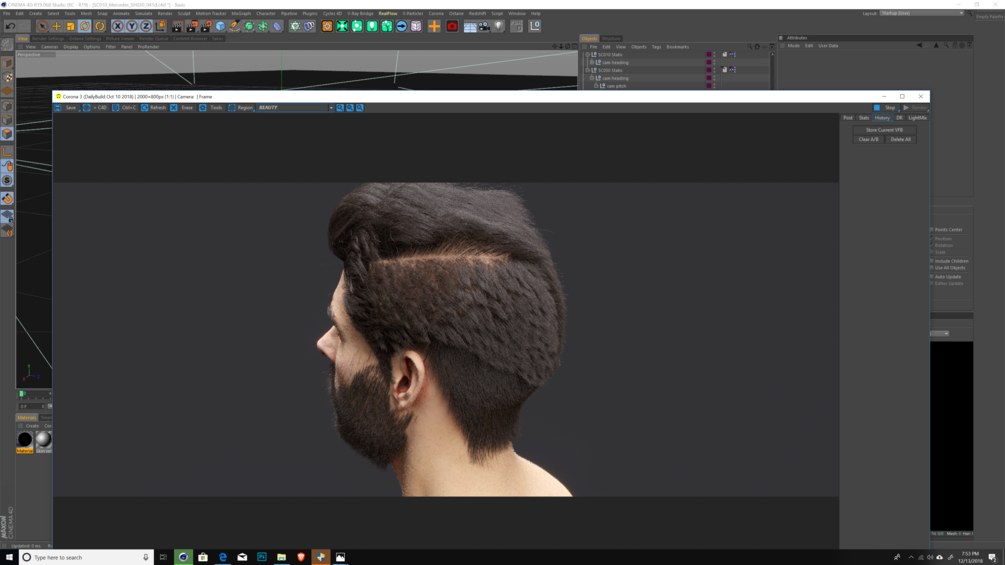Click Clear A/B button
1005x565 pixels.
point(868,140)
